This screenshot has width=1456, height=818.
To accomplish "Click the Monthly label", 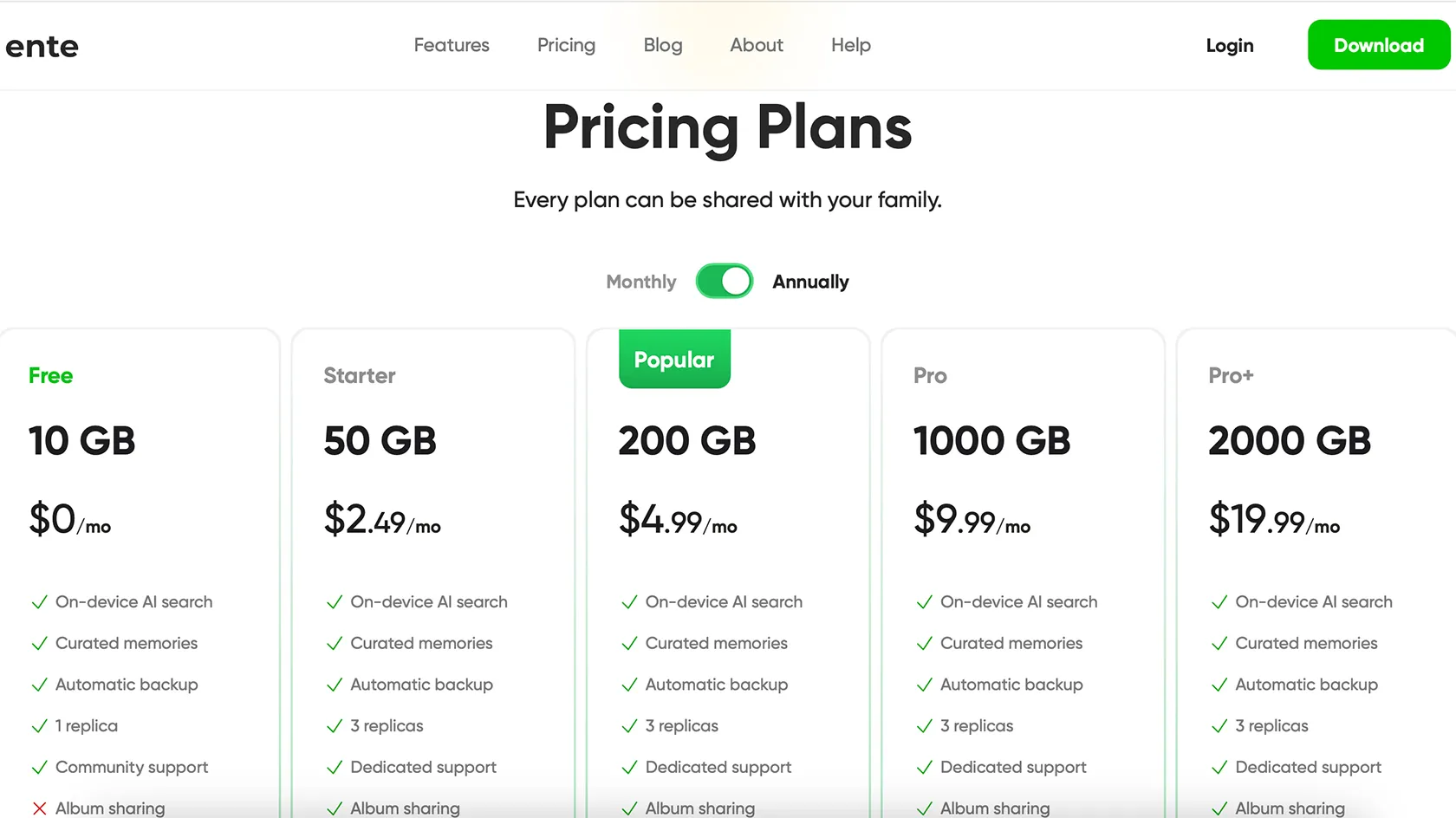I will coord(640,281).
